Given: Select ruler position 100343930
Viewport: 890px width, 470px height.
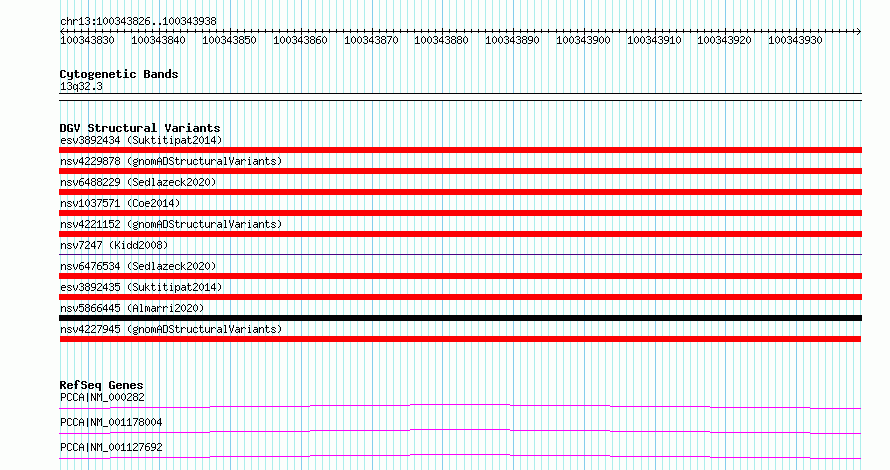Looking at the screenshot, I should point(795,40).
